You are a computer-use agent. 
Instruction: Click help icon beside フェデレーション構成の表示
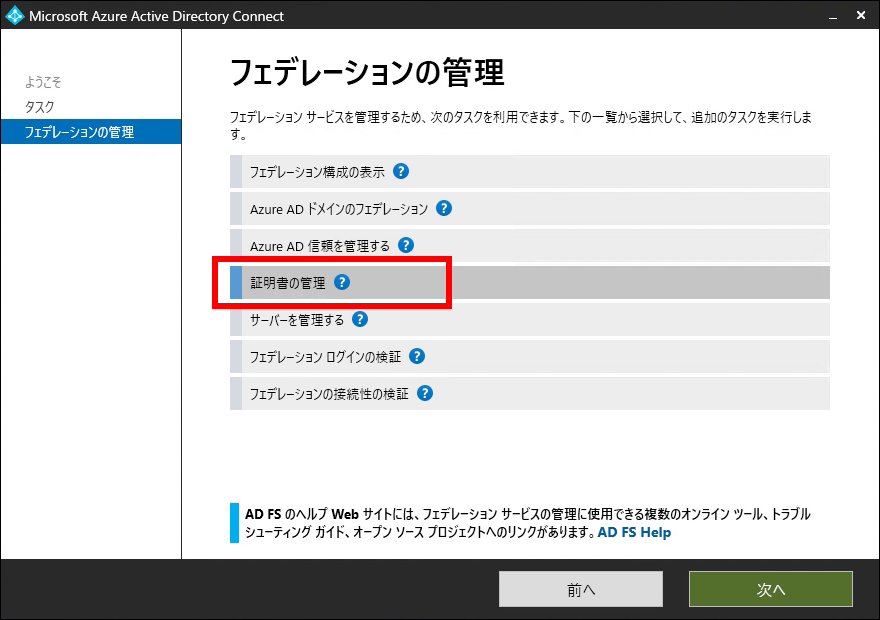coord(401,171)
